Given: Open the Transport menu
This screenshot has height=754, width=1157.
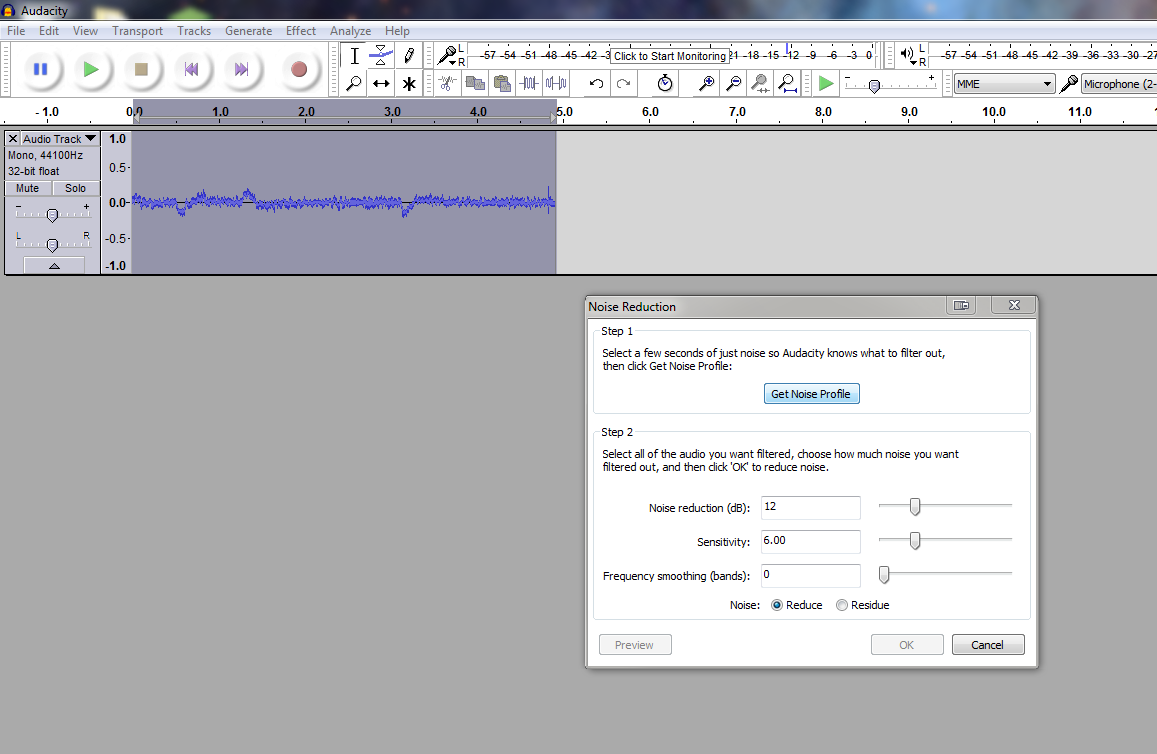Looking at the screenshot, I should coord(137,31).
